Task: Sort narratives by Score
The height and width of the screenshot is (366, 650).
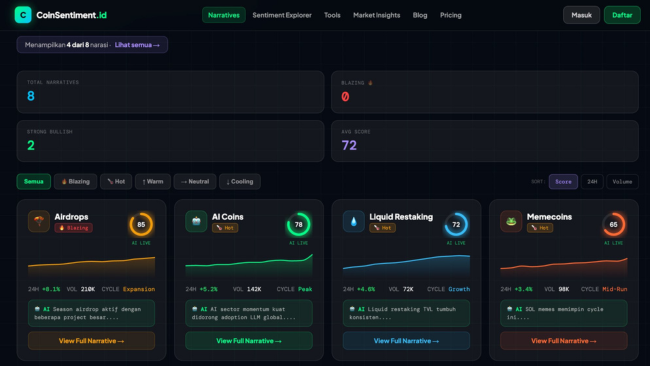Action: 563,182
